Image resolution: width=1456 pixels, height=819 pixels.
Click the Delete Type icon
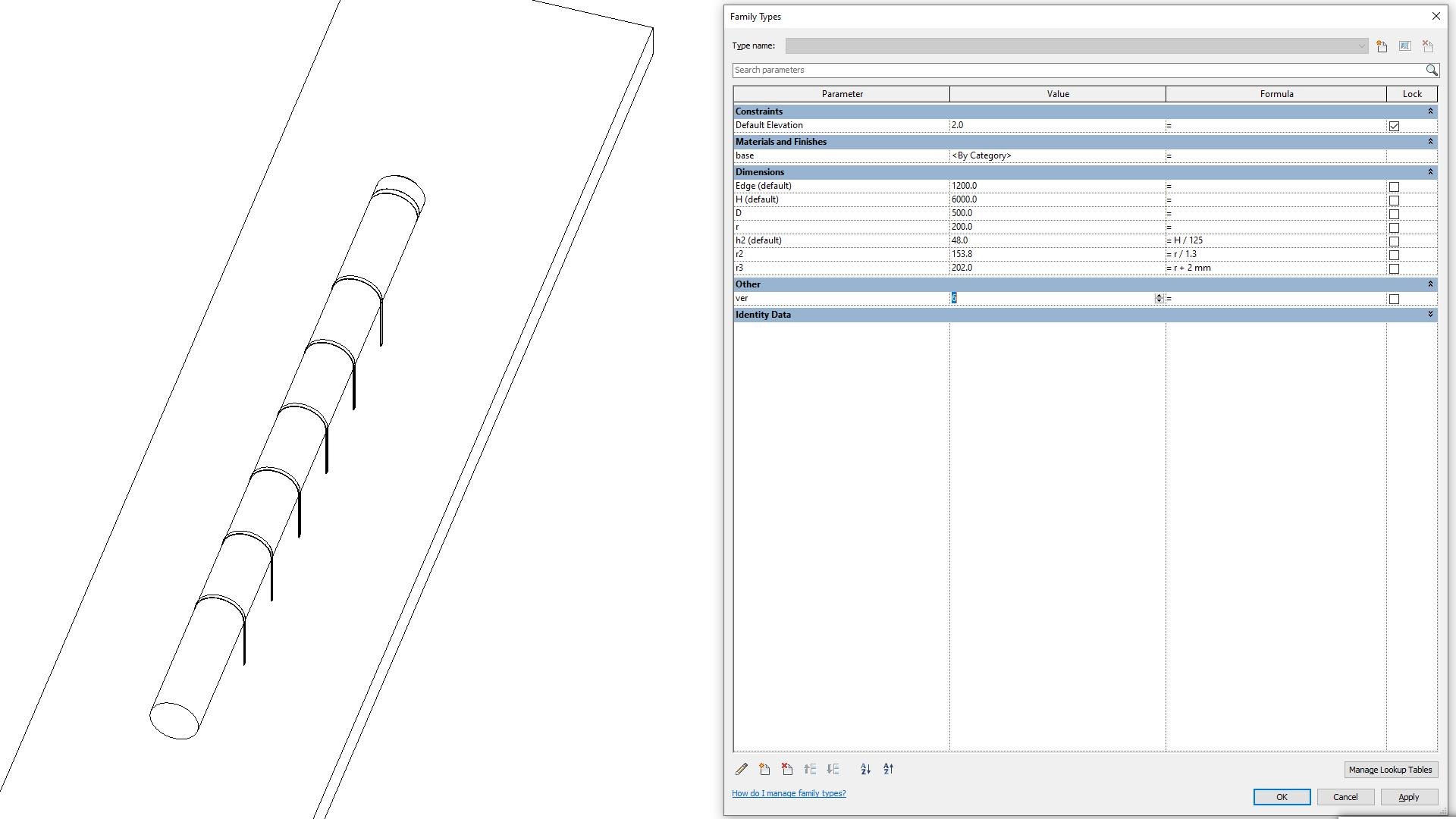1427,46
